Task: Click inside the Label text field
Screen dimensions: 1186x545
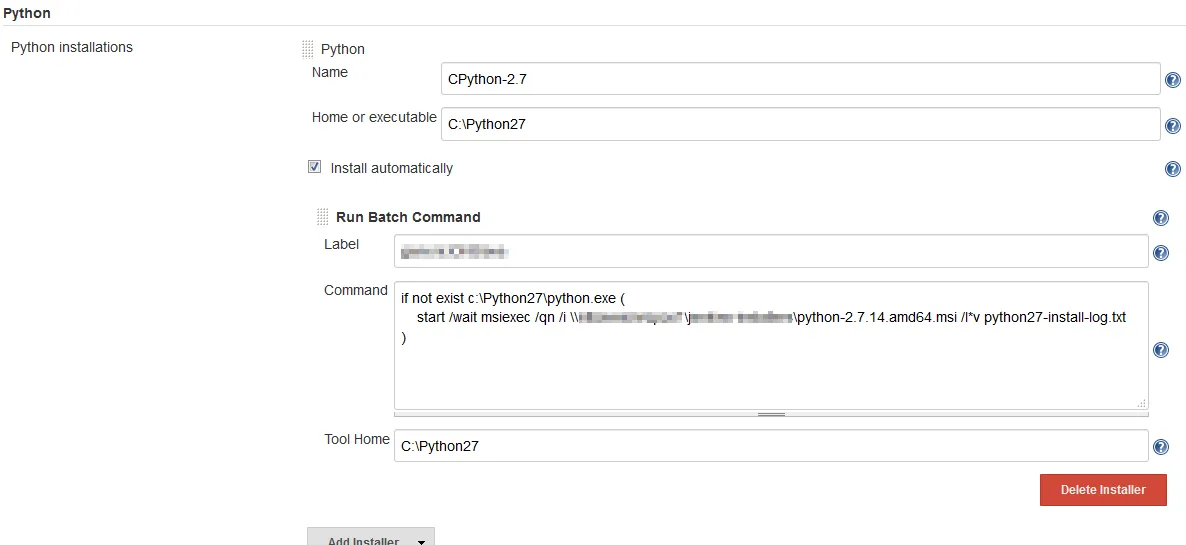Action: click(x=771, y=252)
